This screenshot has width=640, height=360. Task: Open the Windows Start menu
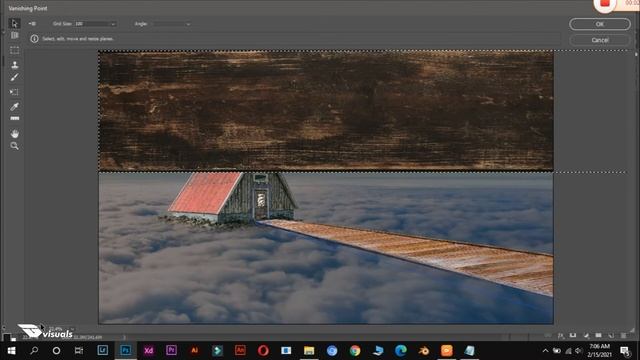click(x=11, y=351)
